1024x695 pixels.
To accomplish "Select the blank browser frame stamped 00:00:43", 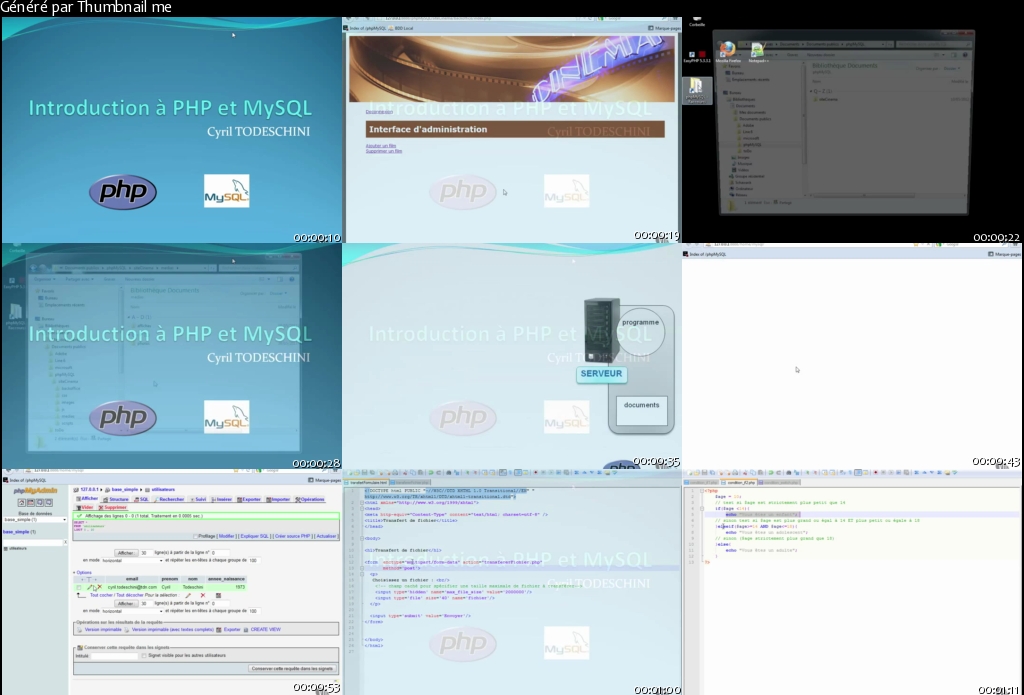I will click(x=853, y=356).
